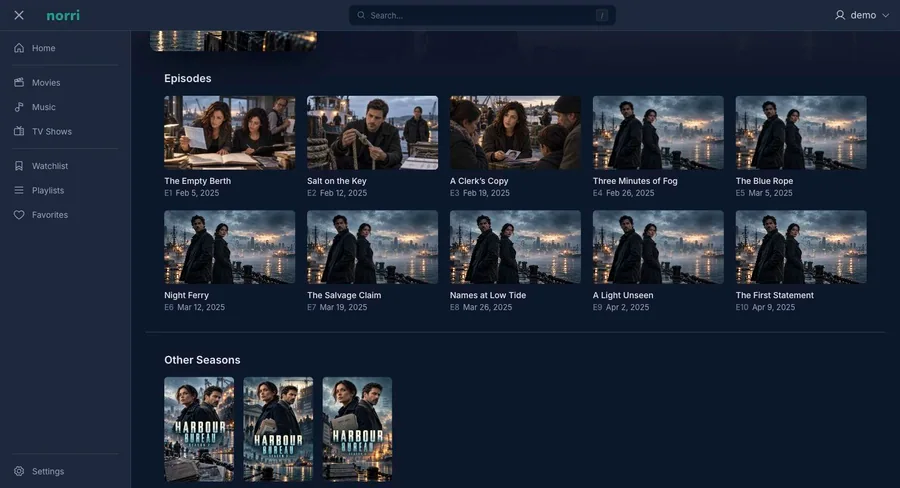Click the 'E9 Apr 2, 2025' date text

621,307
